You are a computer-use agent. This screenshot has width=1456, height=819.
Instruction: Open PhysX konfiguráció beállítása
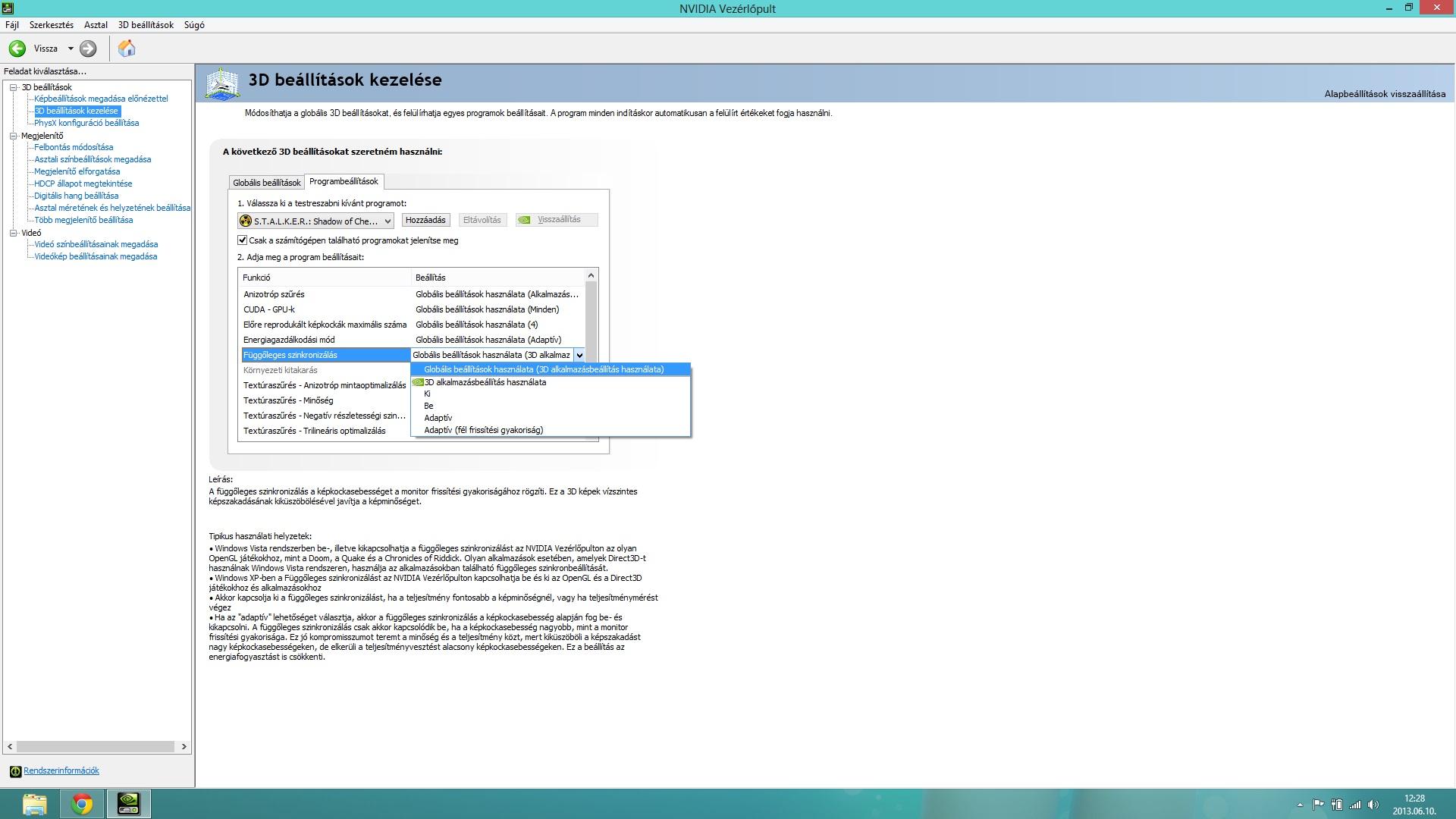tap(86, 123)
